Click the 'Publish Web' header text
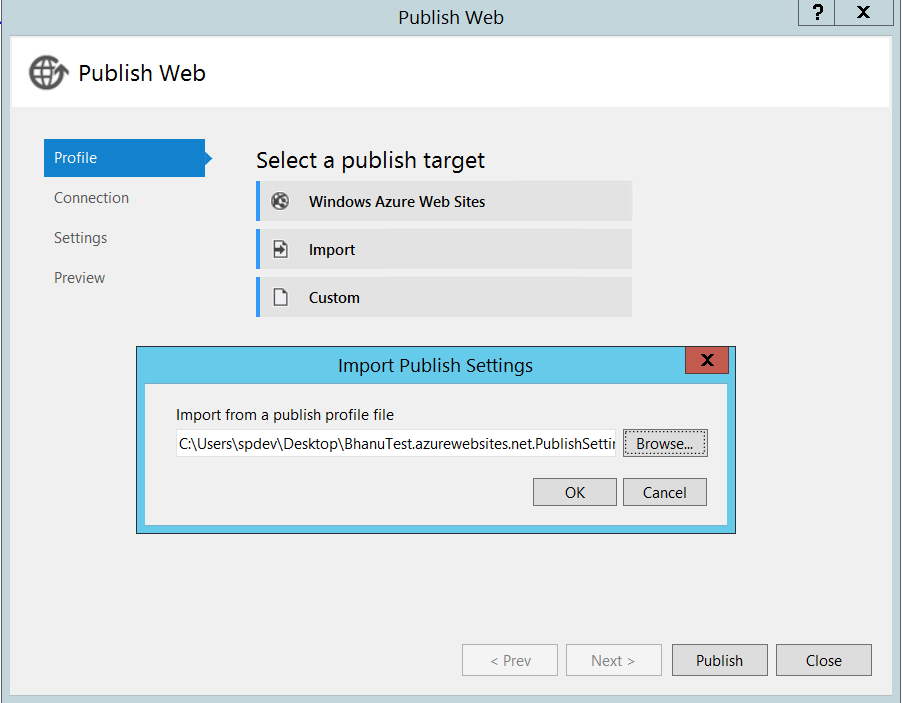902x703 pixels. pos(142,73)
